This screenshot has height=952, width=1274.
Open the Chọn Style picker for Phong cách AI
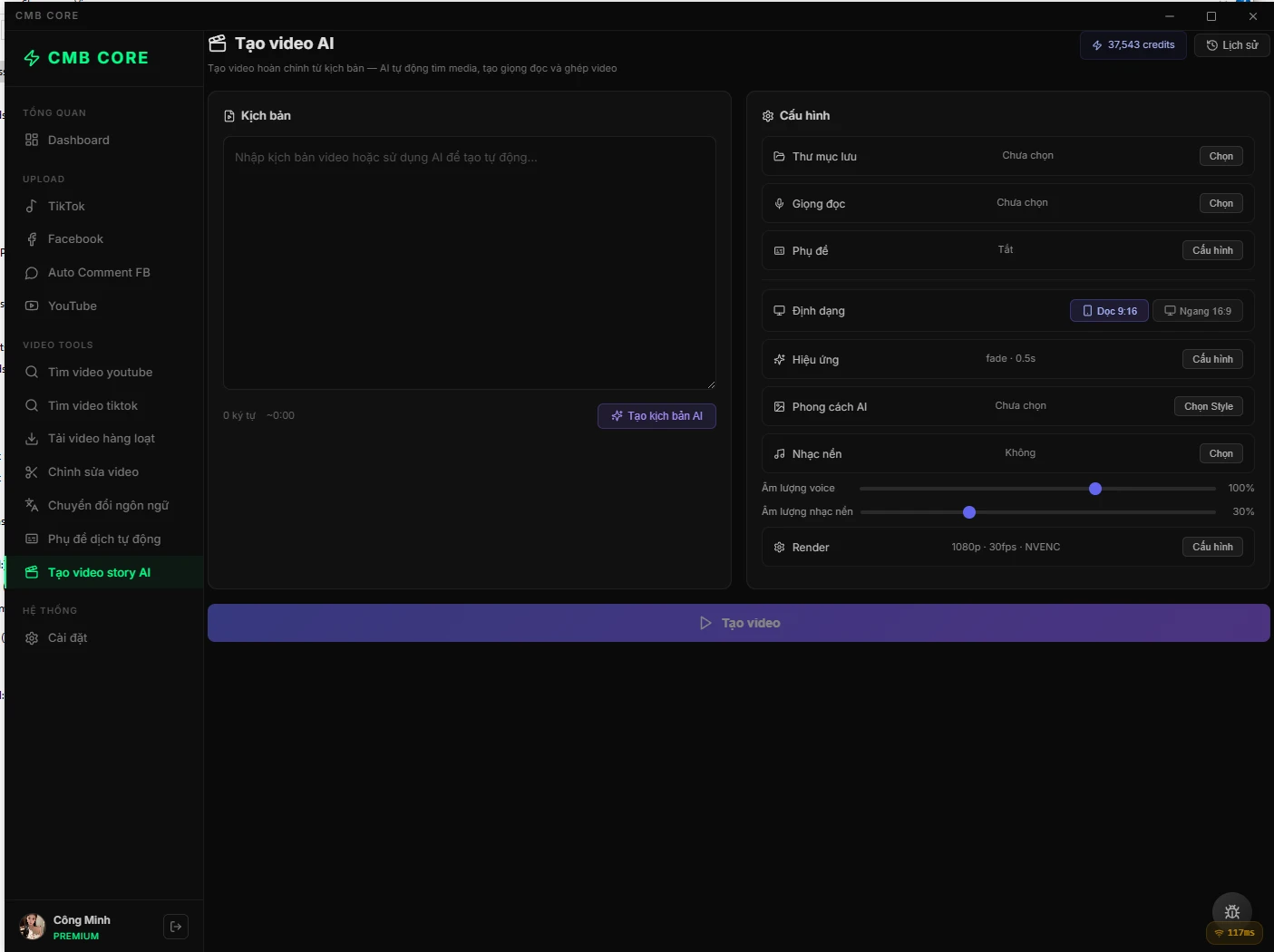[x=1208, y=406]
